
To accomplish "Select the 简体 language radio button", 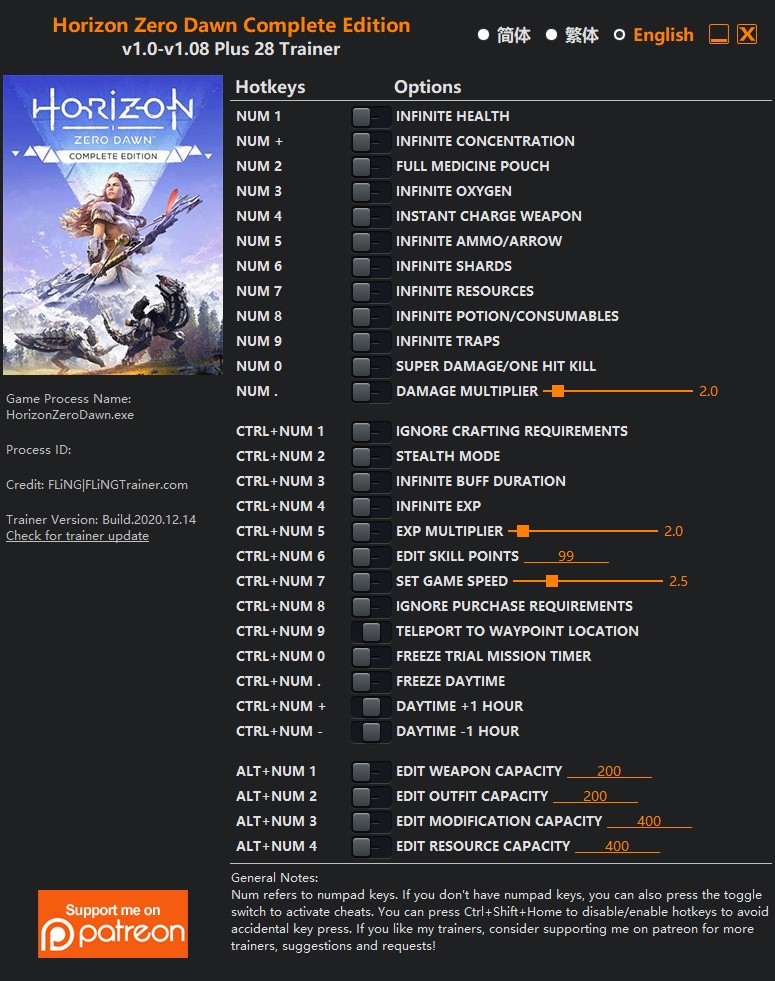I will (x=504, y=35).
